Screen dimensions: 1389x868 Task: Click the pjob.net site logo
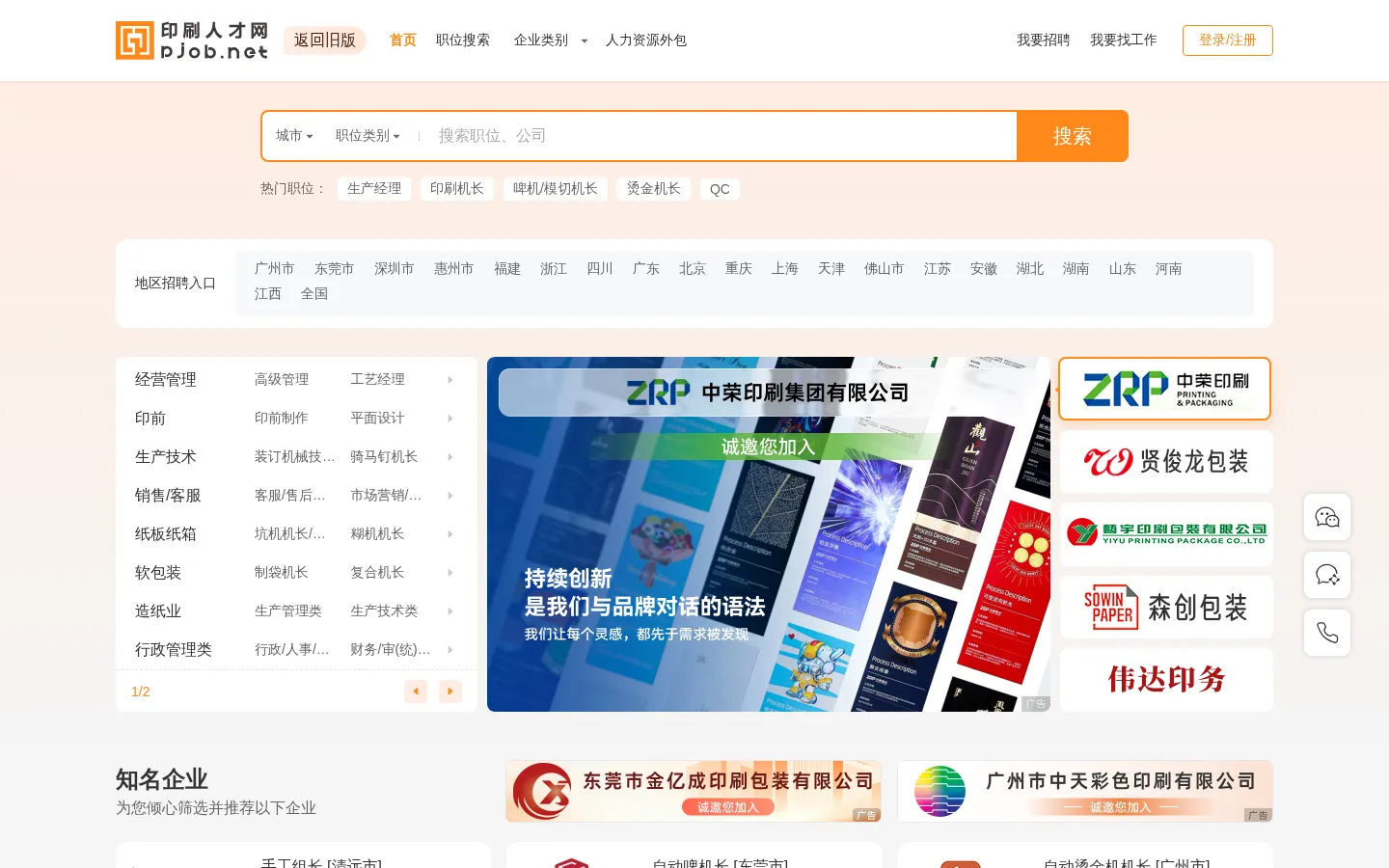coord(192,41)
